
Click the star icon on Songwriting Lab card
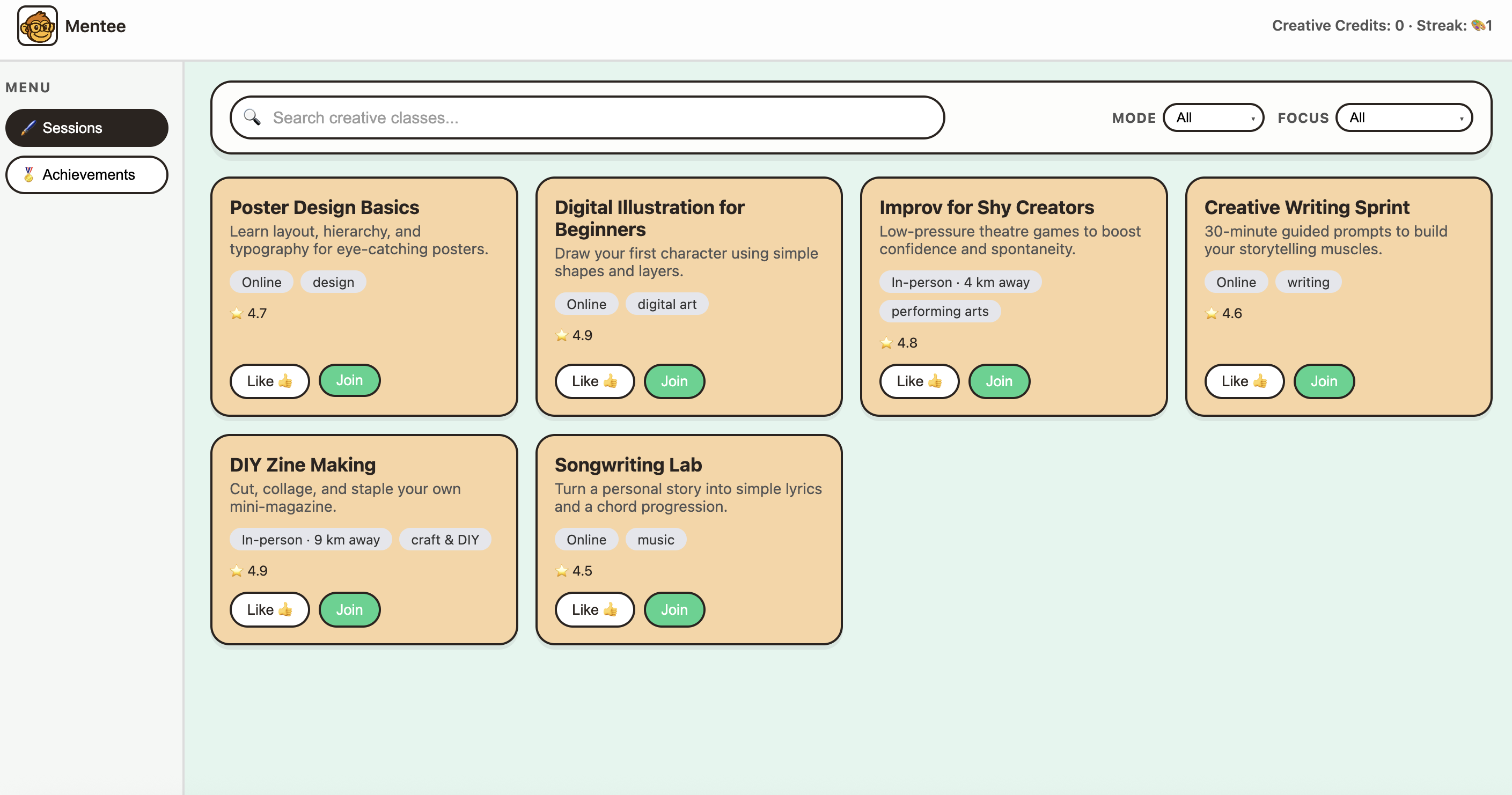click(x=561, y=571)
